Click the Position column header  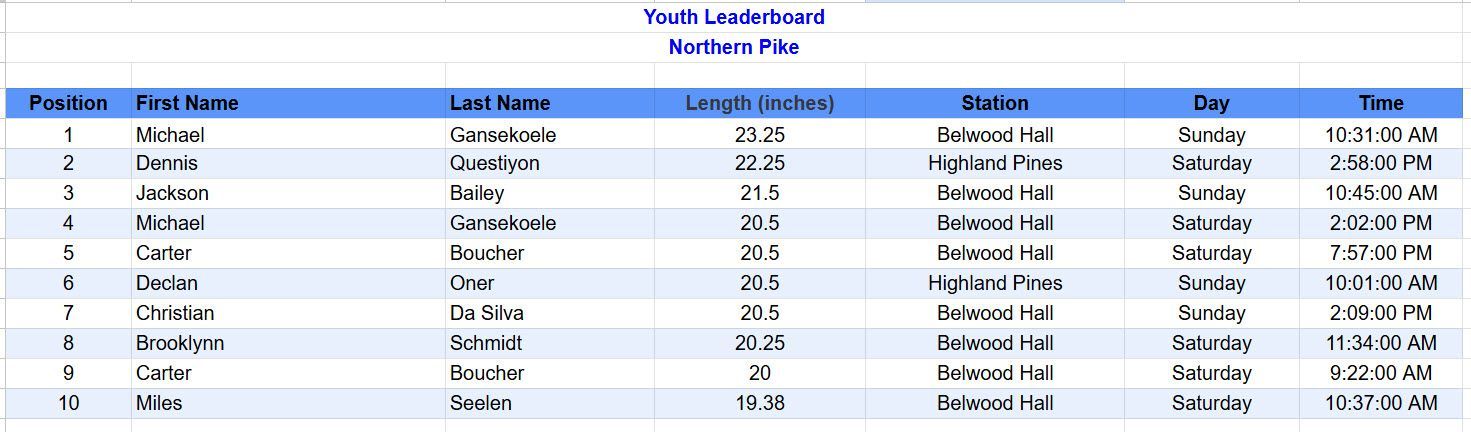point(68,103)
